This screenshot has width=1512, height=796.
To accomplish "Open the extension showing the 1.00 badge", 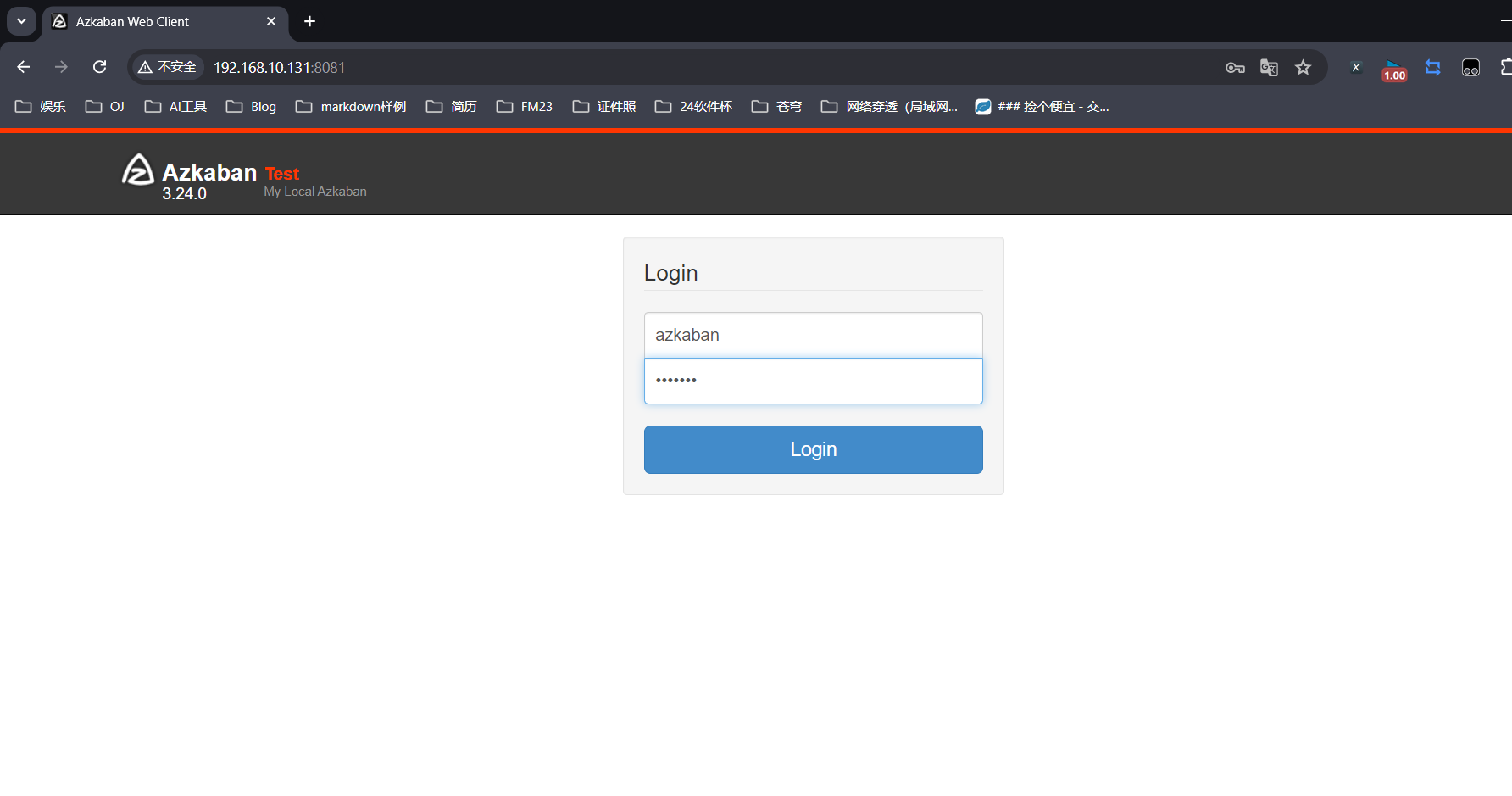I will click(x=1394, y=70).
